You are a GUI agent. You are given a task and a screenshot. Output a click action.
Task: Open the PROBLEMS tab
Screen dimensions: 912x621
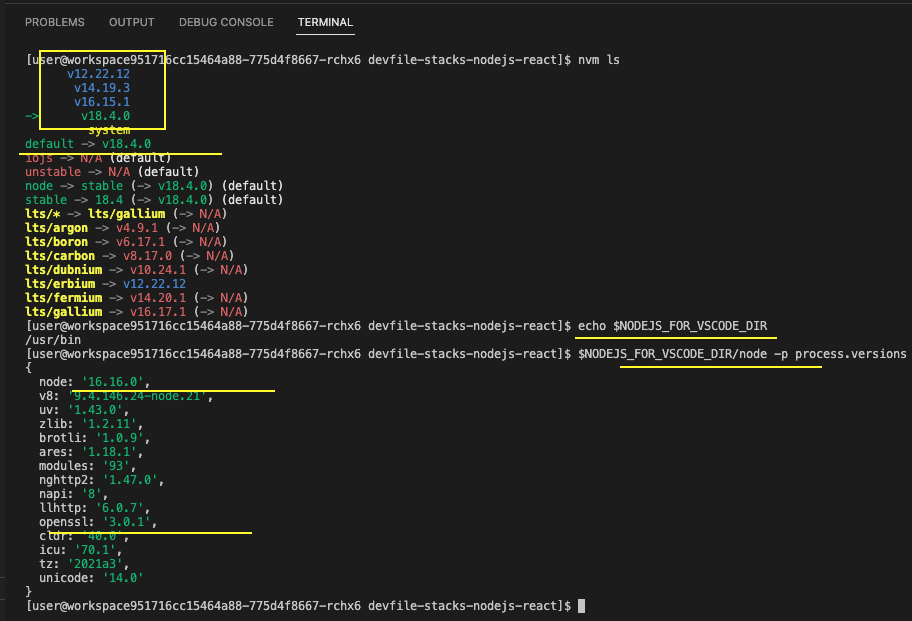click(54, 22)
